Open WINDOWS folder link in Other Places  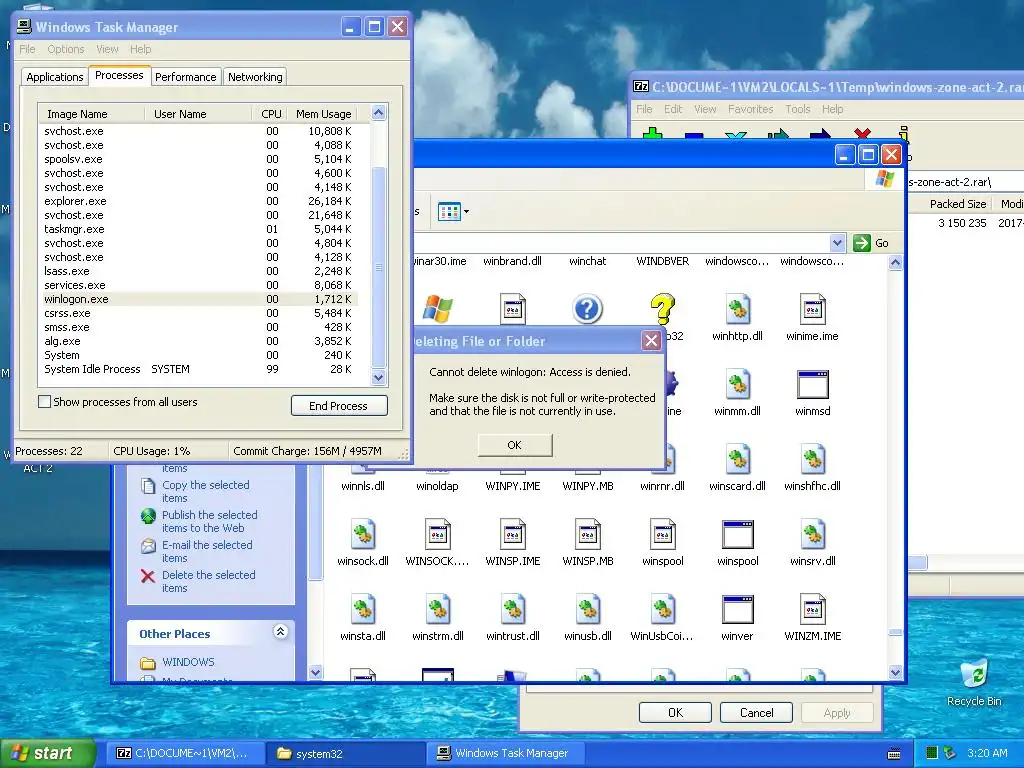[188, 662]
